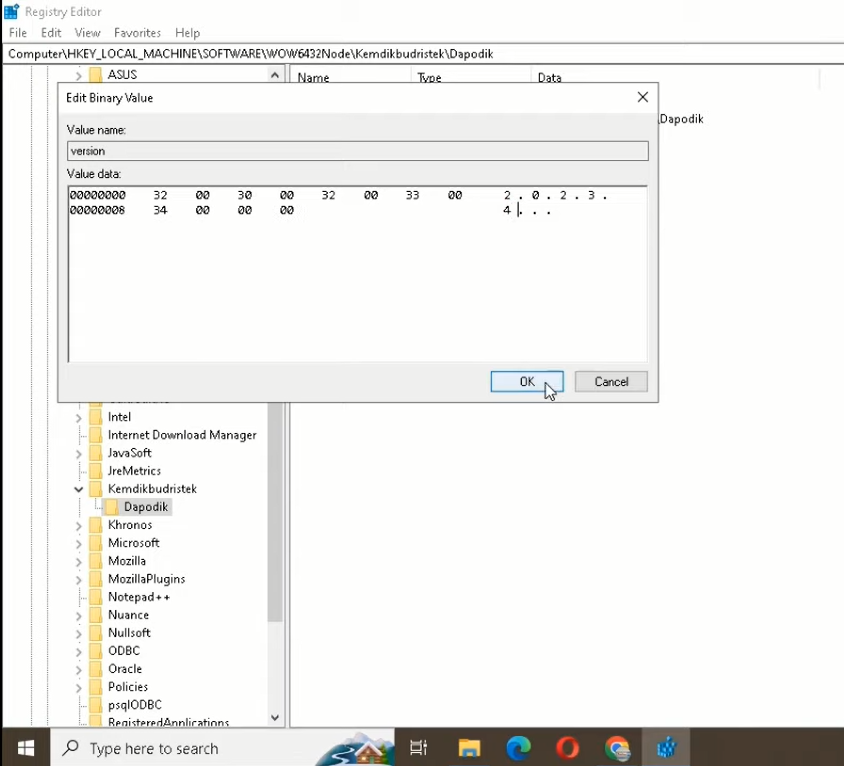This screenshot has height=766, width=844.
Task: Select the Internet Download Manager key
Action: tap(182, 435)
